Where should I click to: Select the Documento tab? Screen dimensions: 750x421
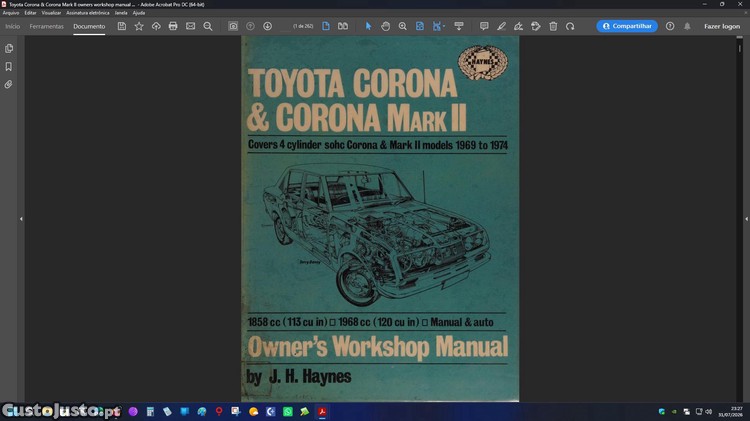(89, 26)
